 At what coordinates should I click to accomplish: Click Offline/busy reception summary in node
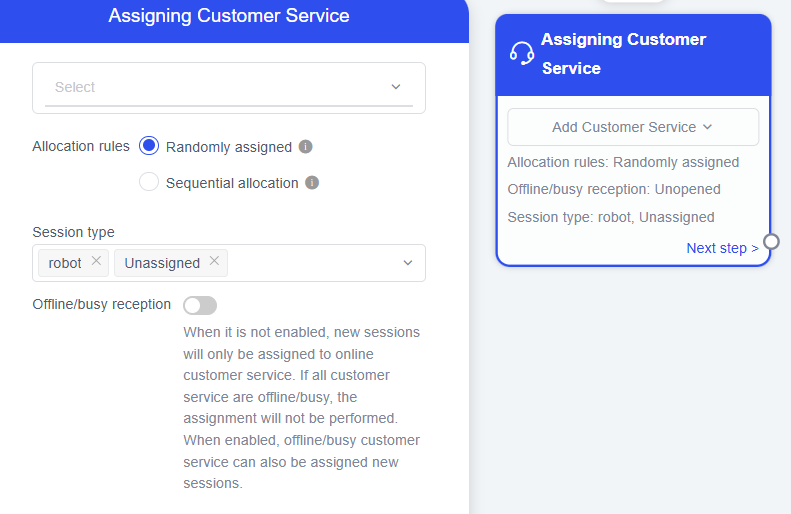613,189
